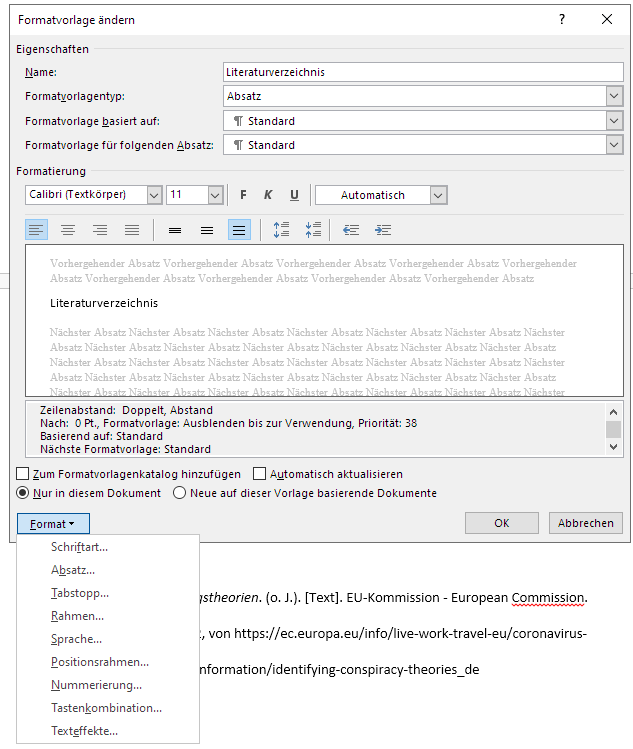Set right text alignment
Screen dimensions: 633x749
tap(100, 230)
